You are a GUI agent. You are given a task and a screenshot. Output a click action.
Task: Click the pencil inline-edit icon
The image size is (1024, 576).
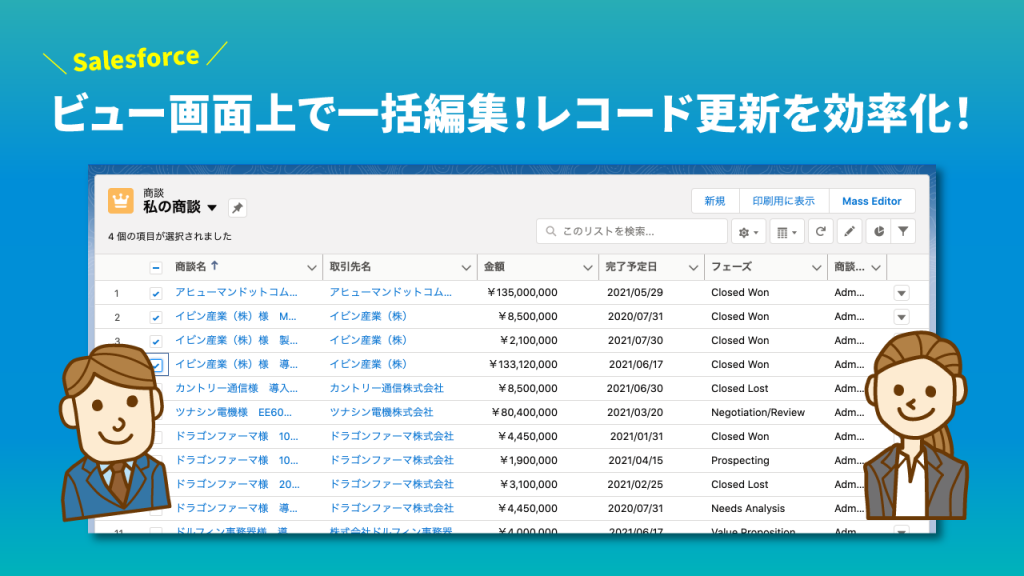[850, 232]
